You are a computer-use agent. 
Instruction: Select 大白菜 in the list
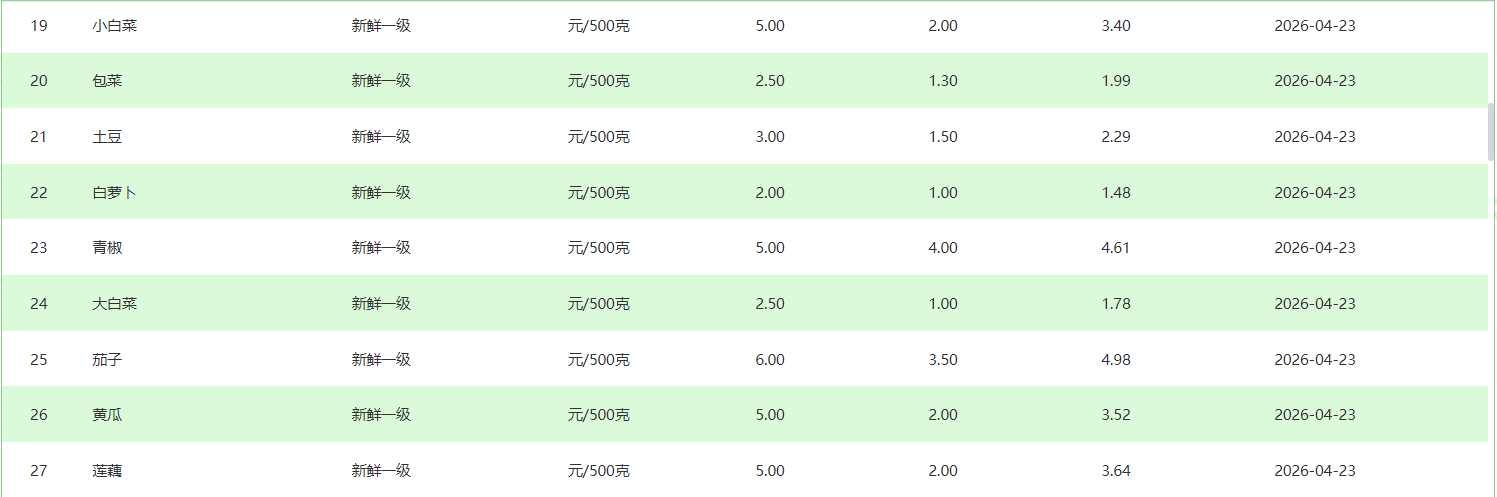[x=114, y=304]
